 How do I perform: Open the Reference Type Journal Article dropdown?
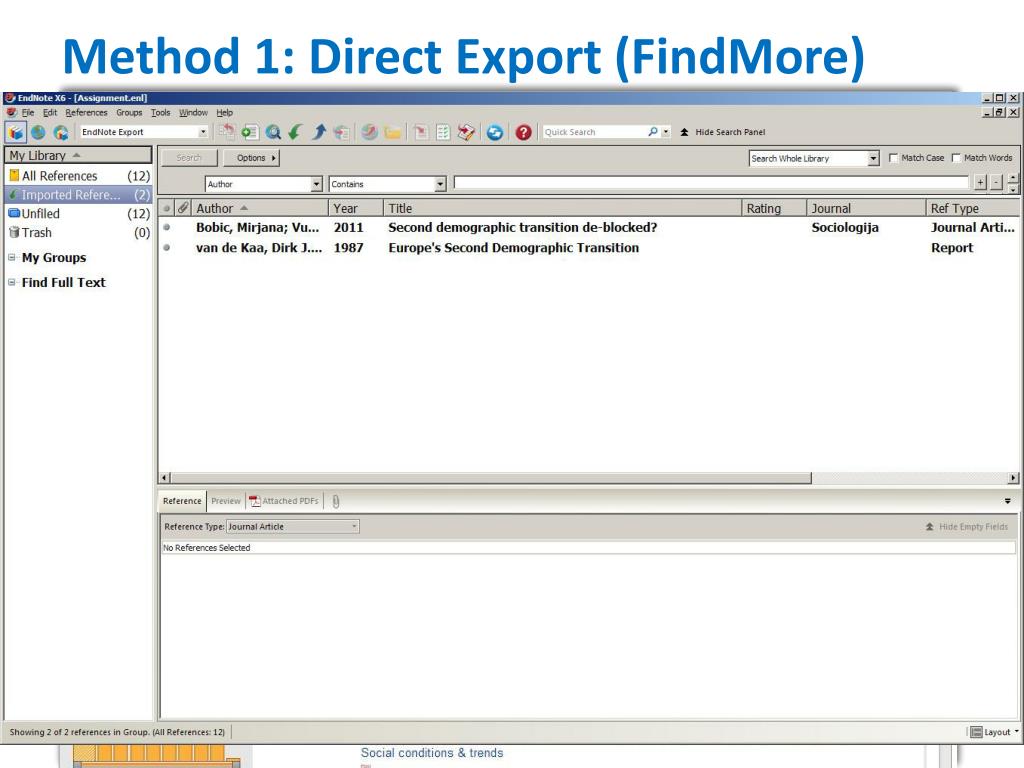coord(355,526)
